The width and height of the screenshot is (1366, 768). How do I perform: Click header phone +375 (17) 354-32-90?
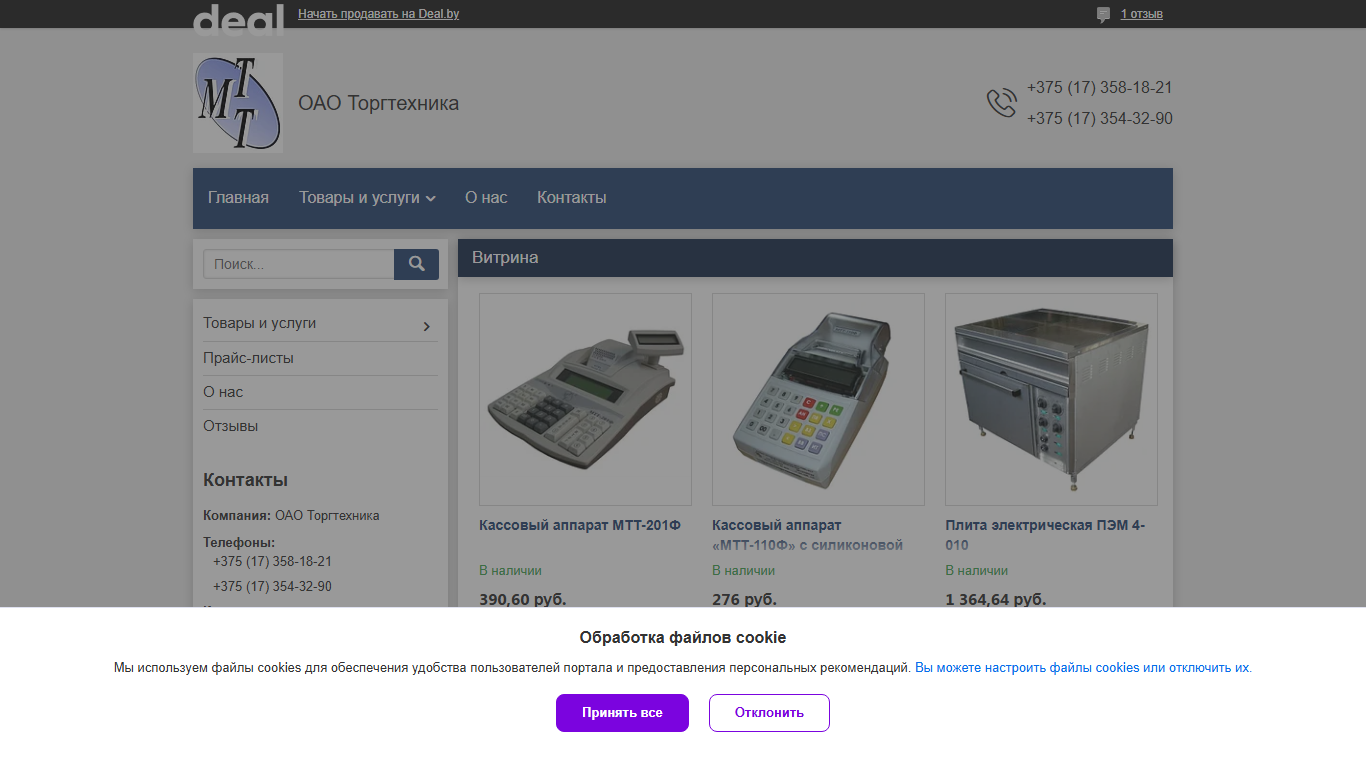pyautogui.click(x=1100, y=119)
